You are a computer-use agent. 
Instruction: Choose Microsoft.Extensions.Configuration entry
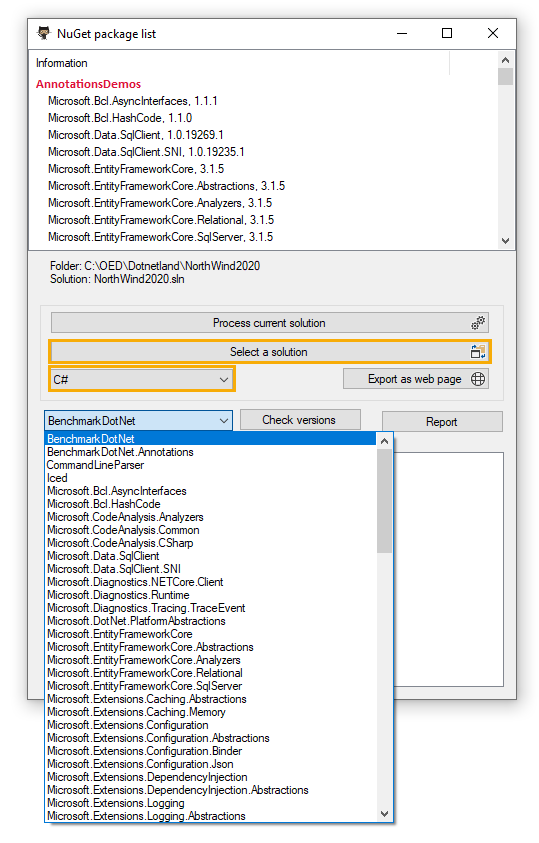click(x=211, y=725)
